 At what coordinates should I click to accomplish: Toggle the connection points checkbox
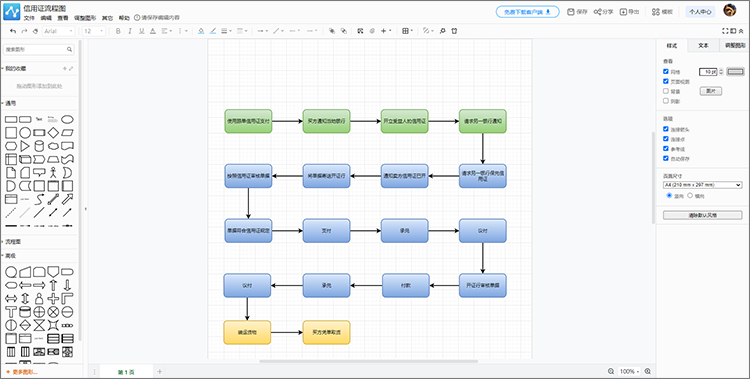coord(666,139)
